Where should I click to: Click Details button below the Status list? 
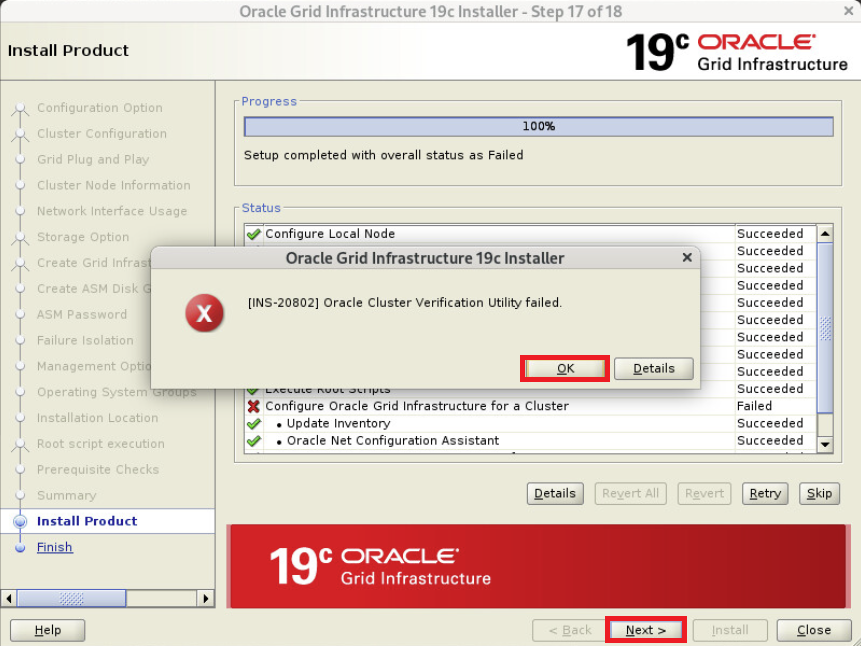pos(555,493)
